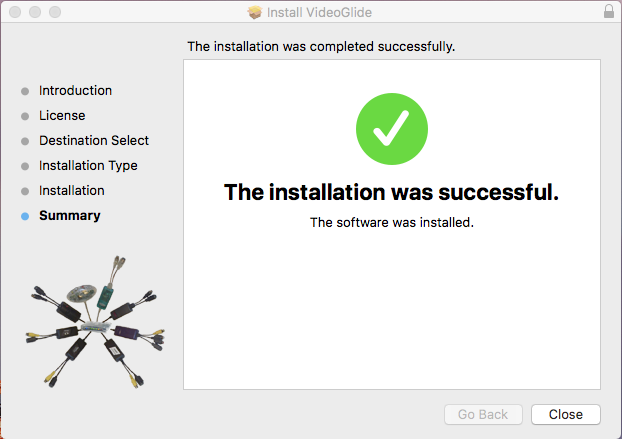Image resolution: width=622 pixels, height=439 pixels.
Task: Click the green success checkmark icon
Action: (391, 130)
